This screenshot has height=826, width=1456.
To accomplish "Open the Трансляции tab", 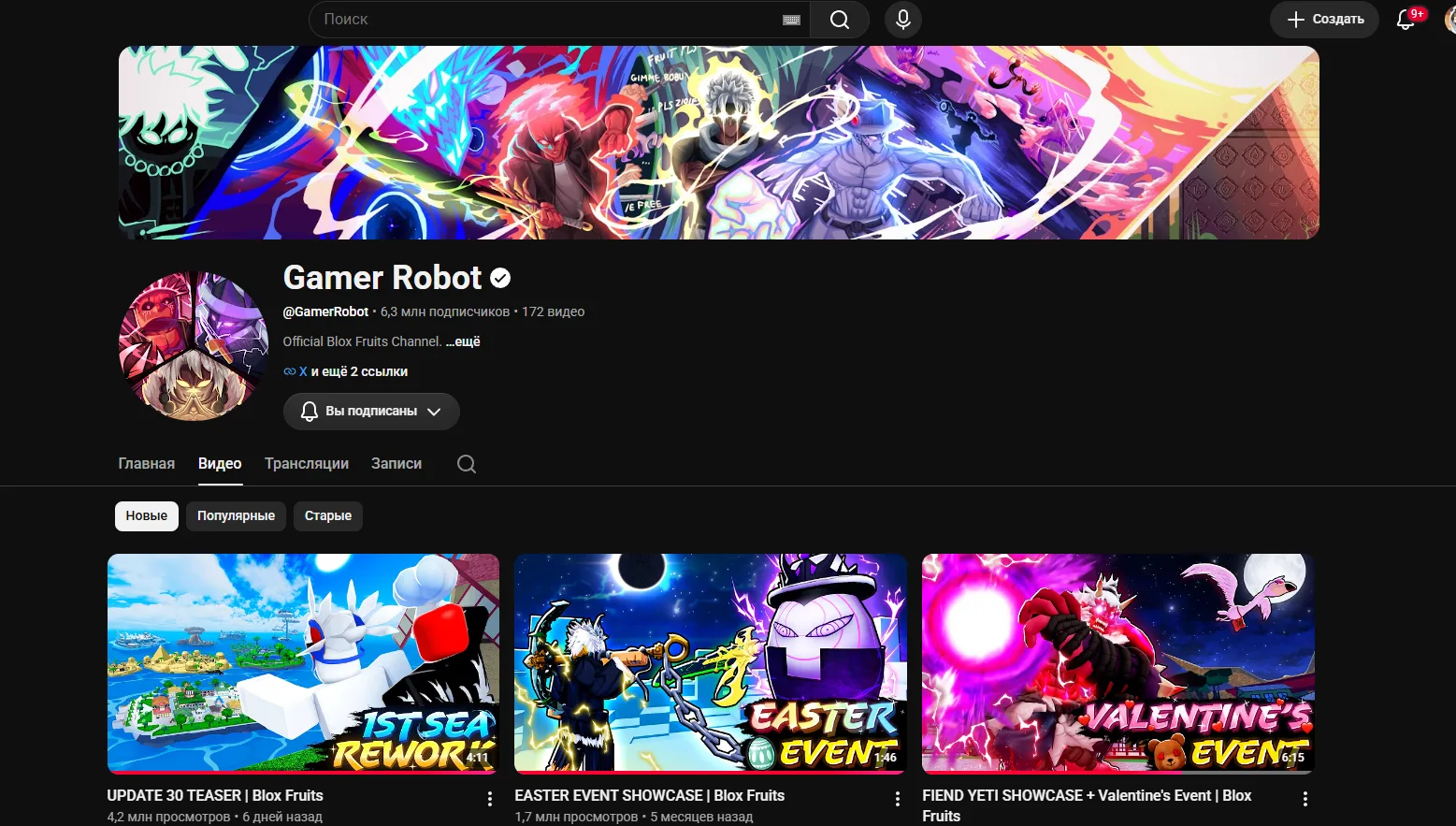I will click(x=307, y=464).
